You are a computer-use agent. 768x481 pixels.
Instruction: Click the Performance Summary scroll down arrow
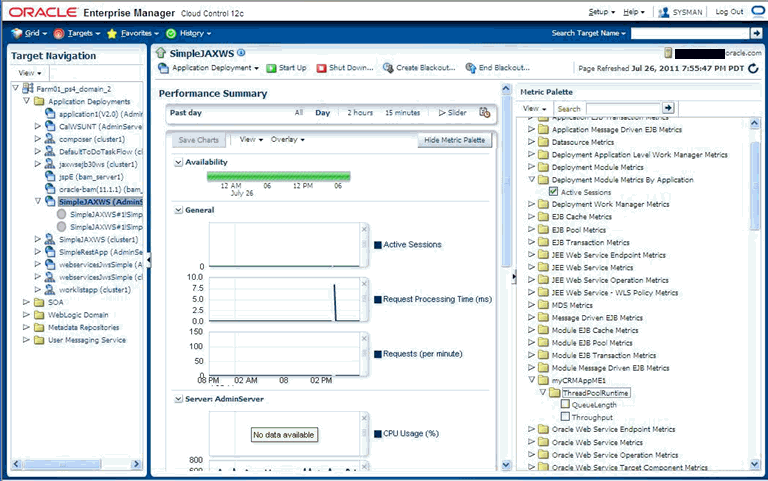pyautogui.click(x=506, y=465)
